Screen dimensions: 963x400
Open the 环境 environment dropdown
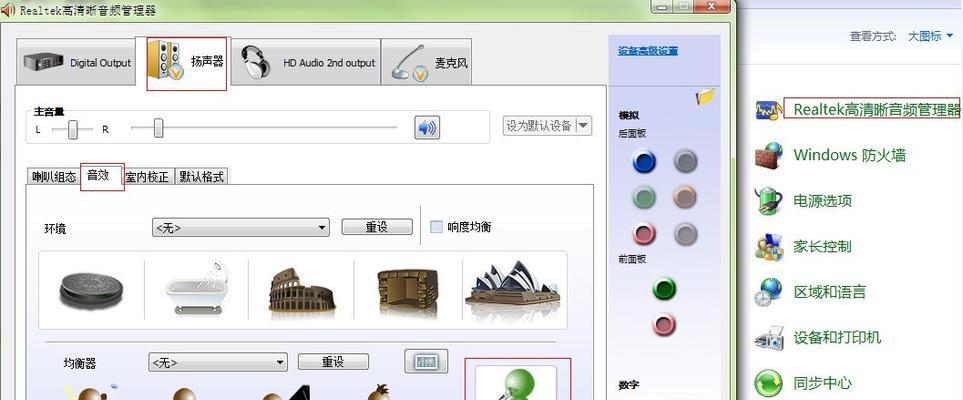241,227
